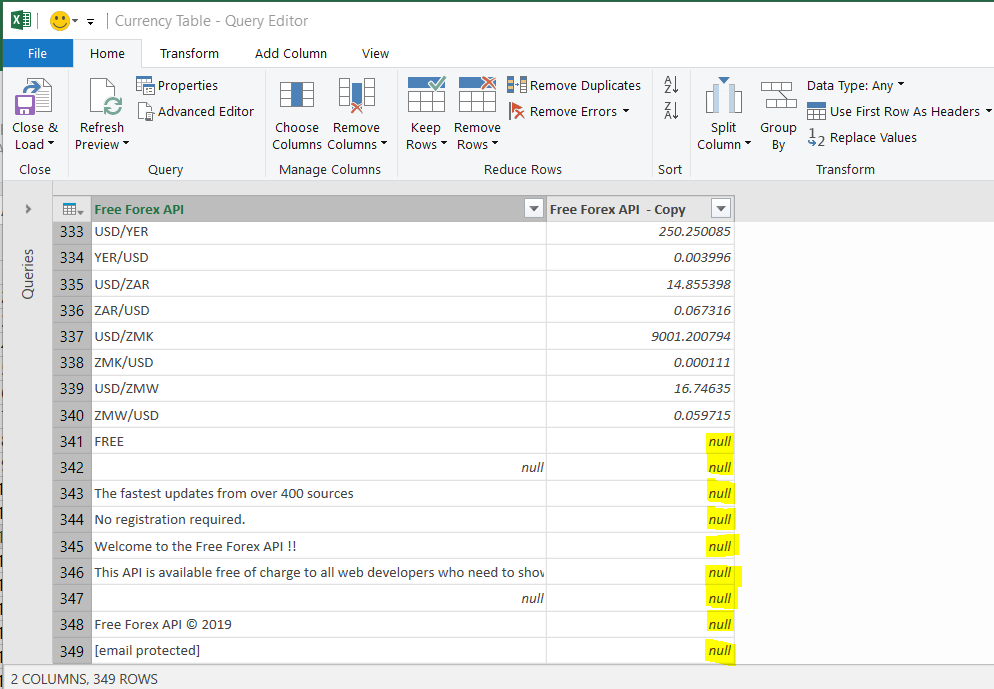Click the Refresh Preview icon
Image resolution: width=994 pixels, height=689 pixels.
(x=105, y=96)
